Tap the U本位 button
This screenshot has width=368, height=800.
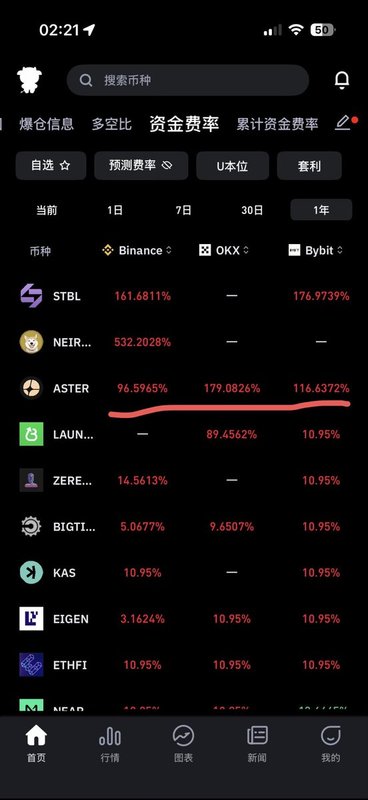(x=233, y=165)
